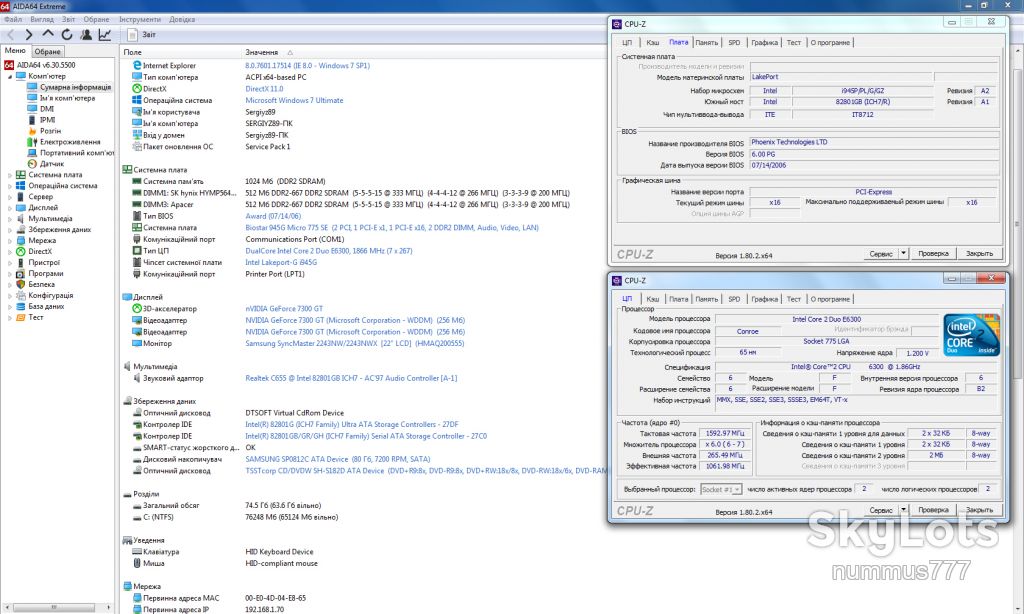Open Сервис dropdown arrow in upper CPU-Z
Image resolution: width=1024 pixels, height=614 pixels.
(x=903, y=253)
